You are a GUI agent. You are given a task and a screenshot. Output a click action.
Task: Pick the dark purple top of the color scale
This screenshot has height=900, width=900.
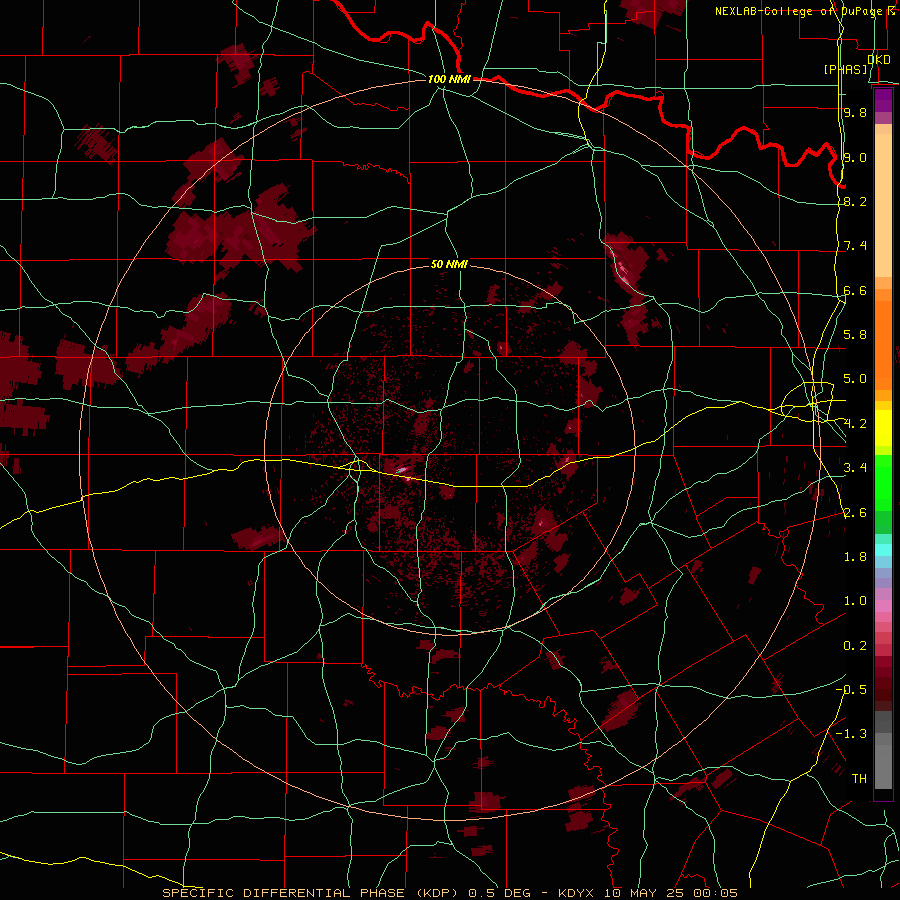[x=883, y=100]
